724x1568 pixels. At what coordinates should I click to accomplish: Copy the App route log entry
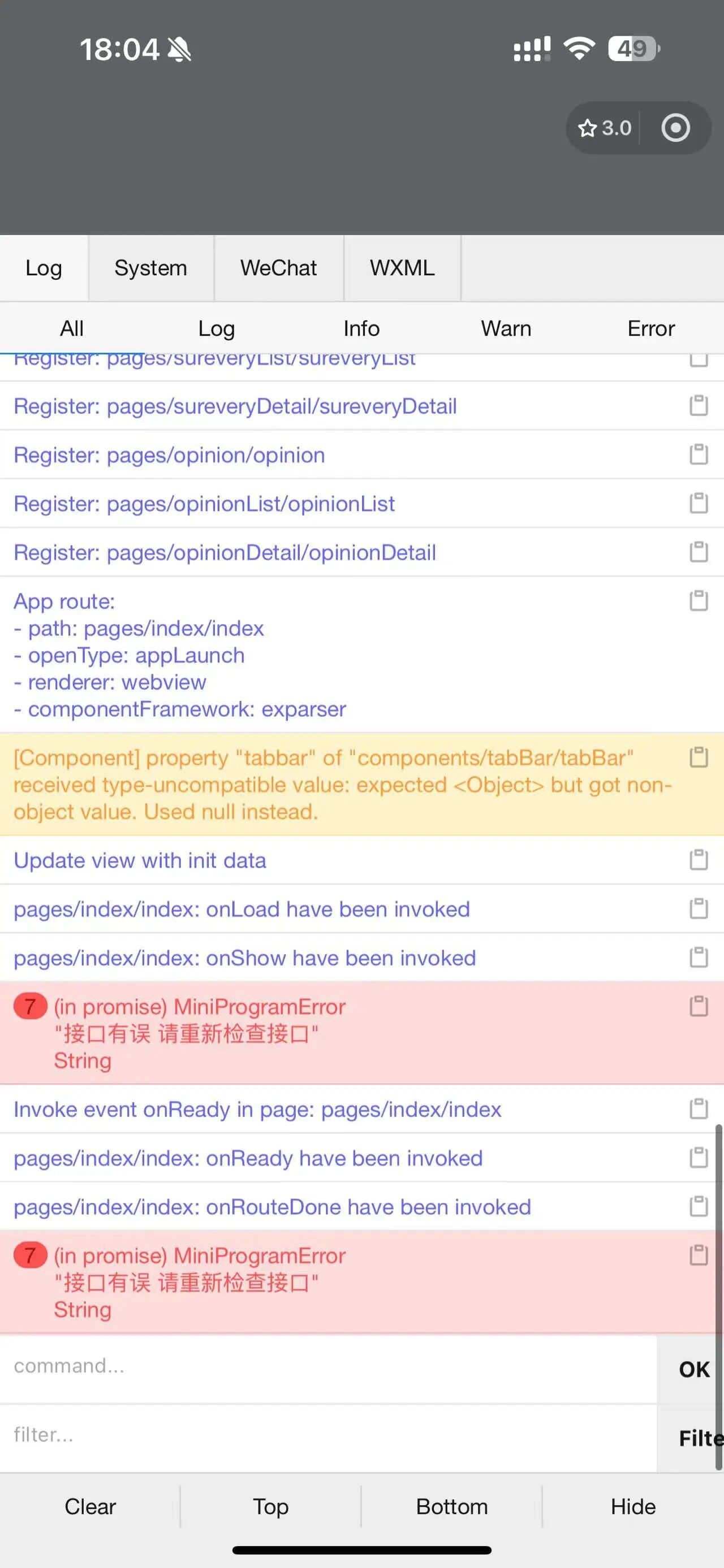pos(699,600)
